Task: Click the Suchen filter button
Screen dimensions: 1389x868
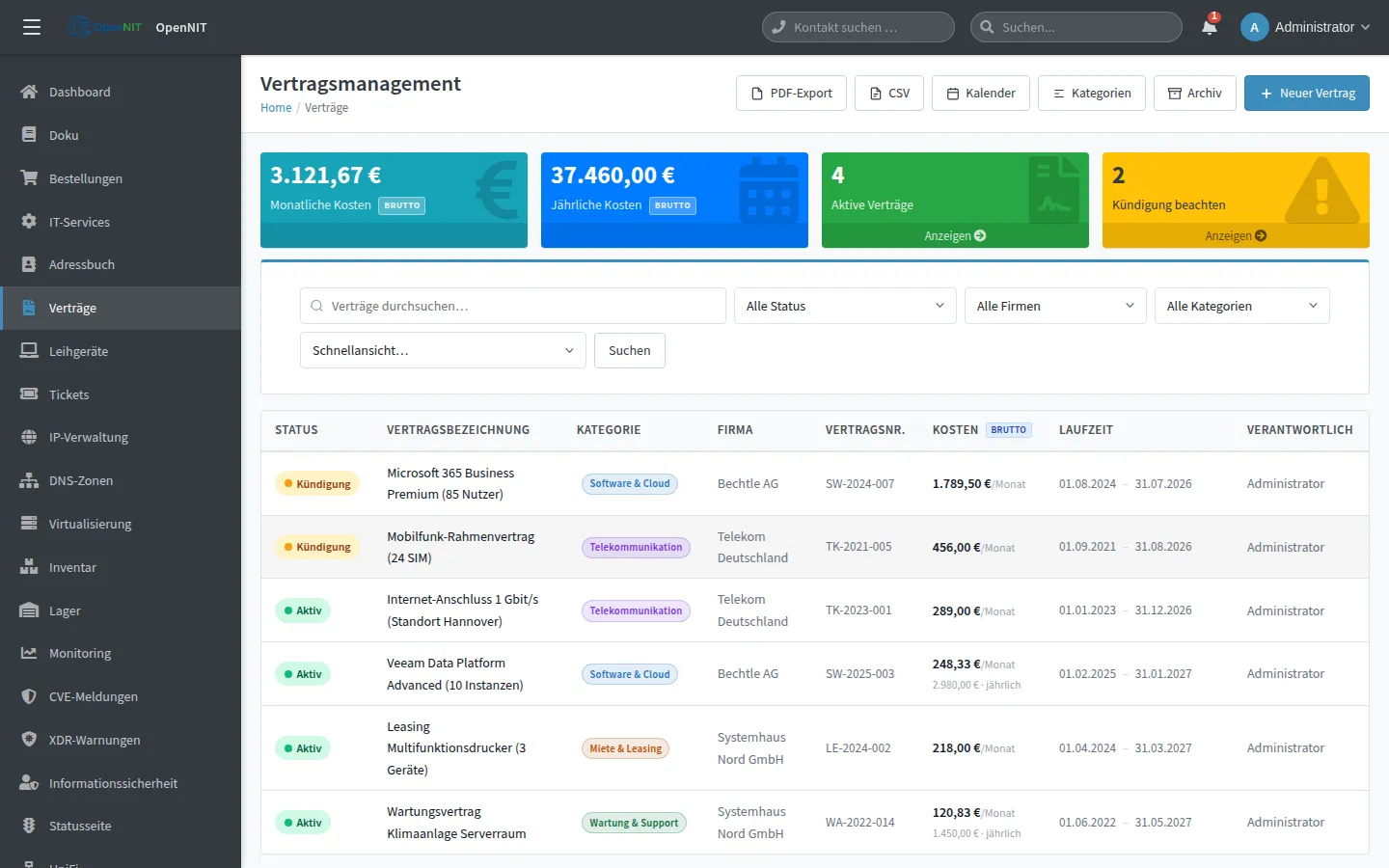Action: pos(630,350)
